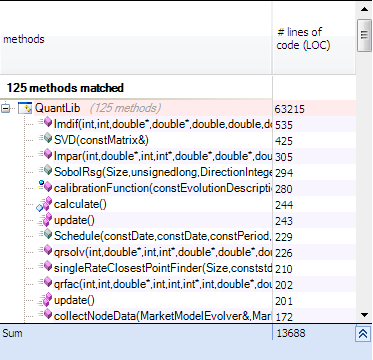The image size is (373, 360).
Task: Sort by # lines of code column header
Action: (x=314, y=39)
